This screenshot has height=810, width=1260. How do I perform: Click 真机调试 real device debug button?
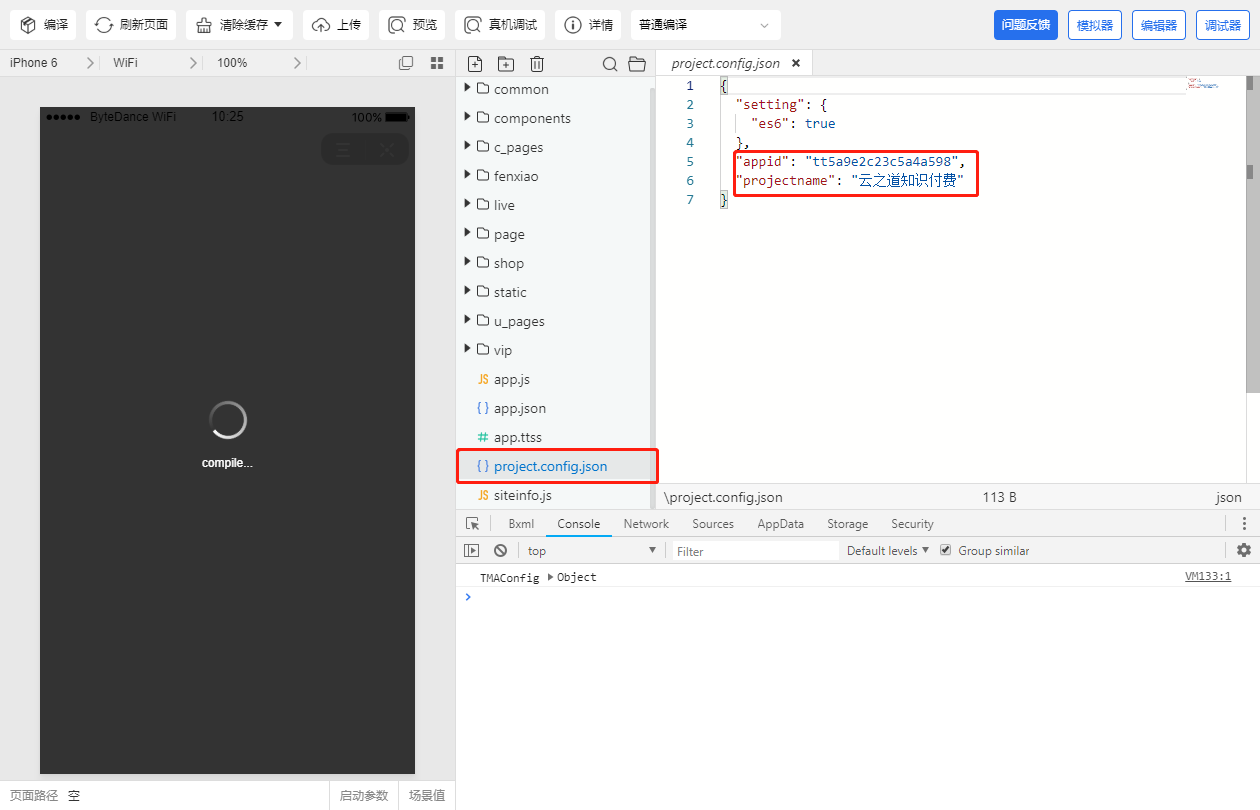pyautogui.click(x=500, y=25)
